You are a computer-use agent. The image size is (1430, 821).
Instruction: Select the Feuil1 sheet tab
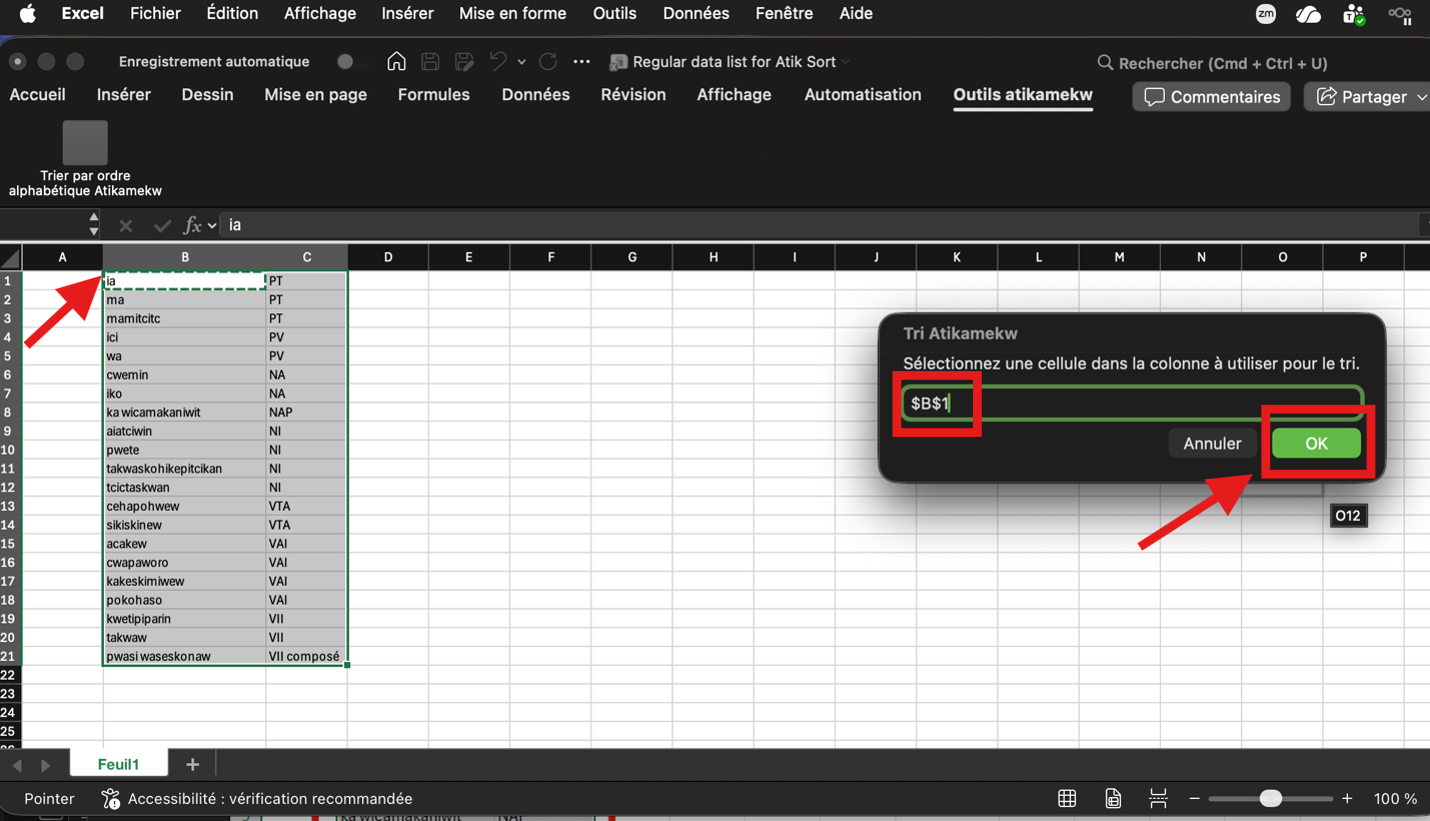click(119, 765)
